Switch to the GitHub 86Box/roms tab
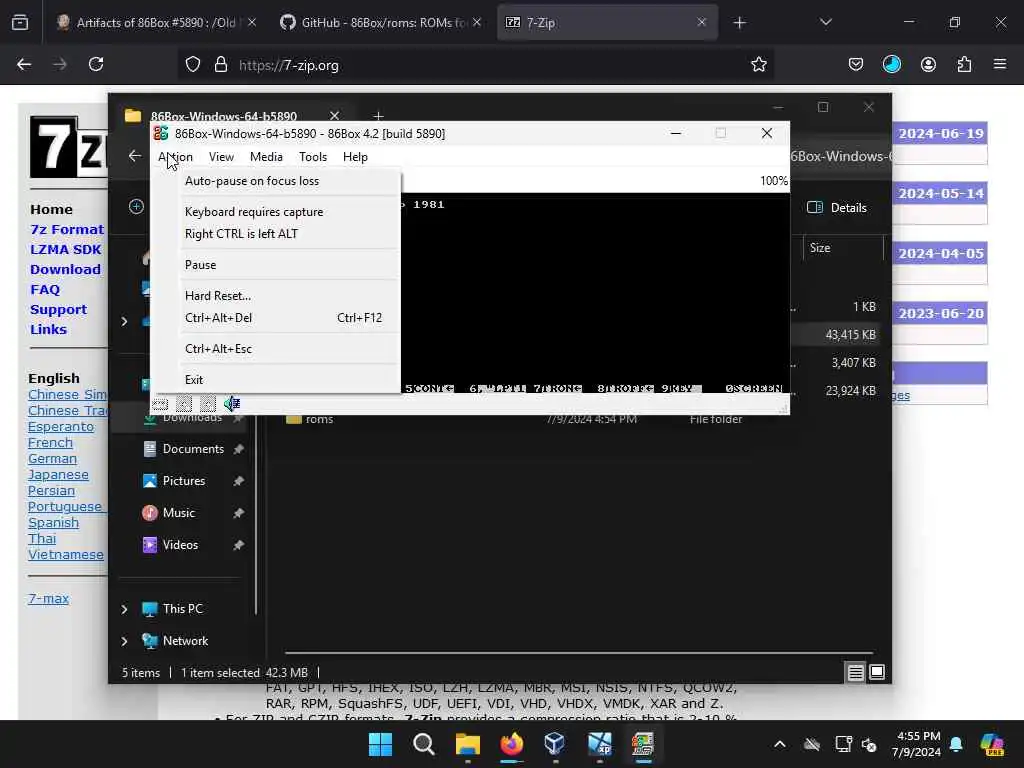 point(382,23)
